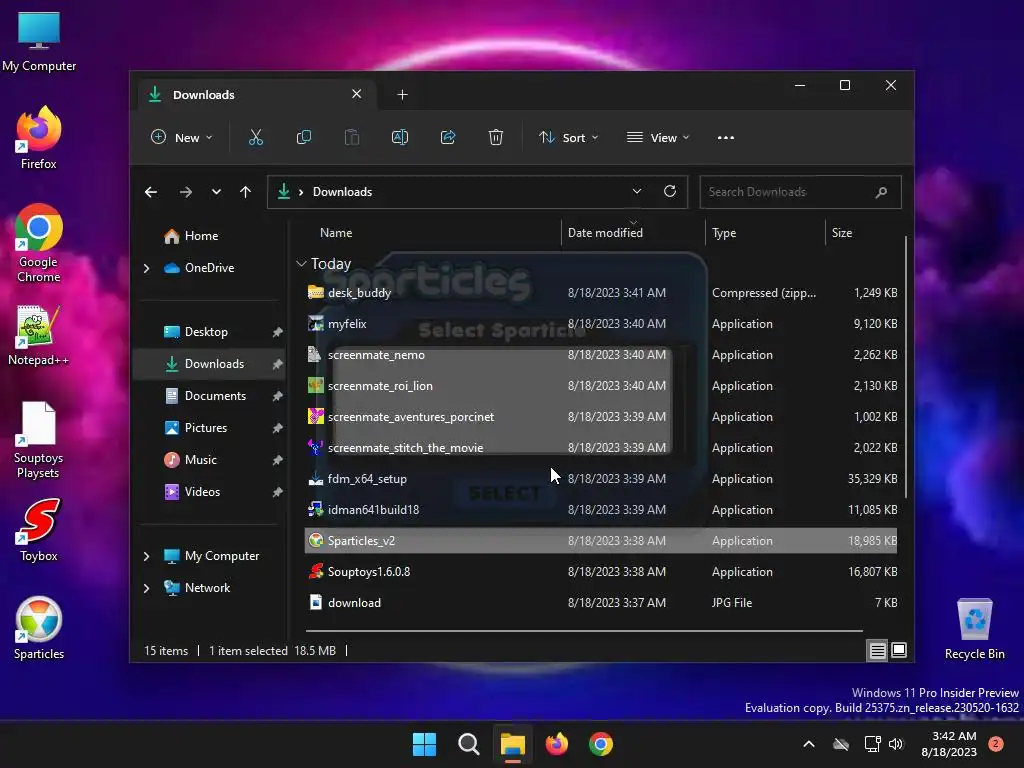Select fdm_x64_setup file
The image size is (1024, 768).
pos(601,479)
